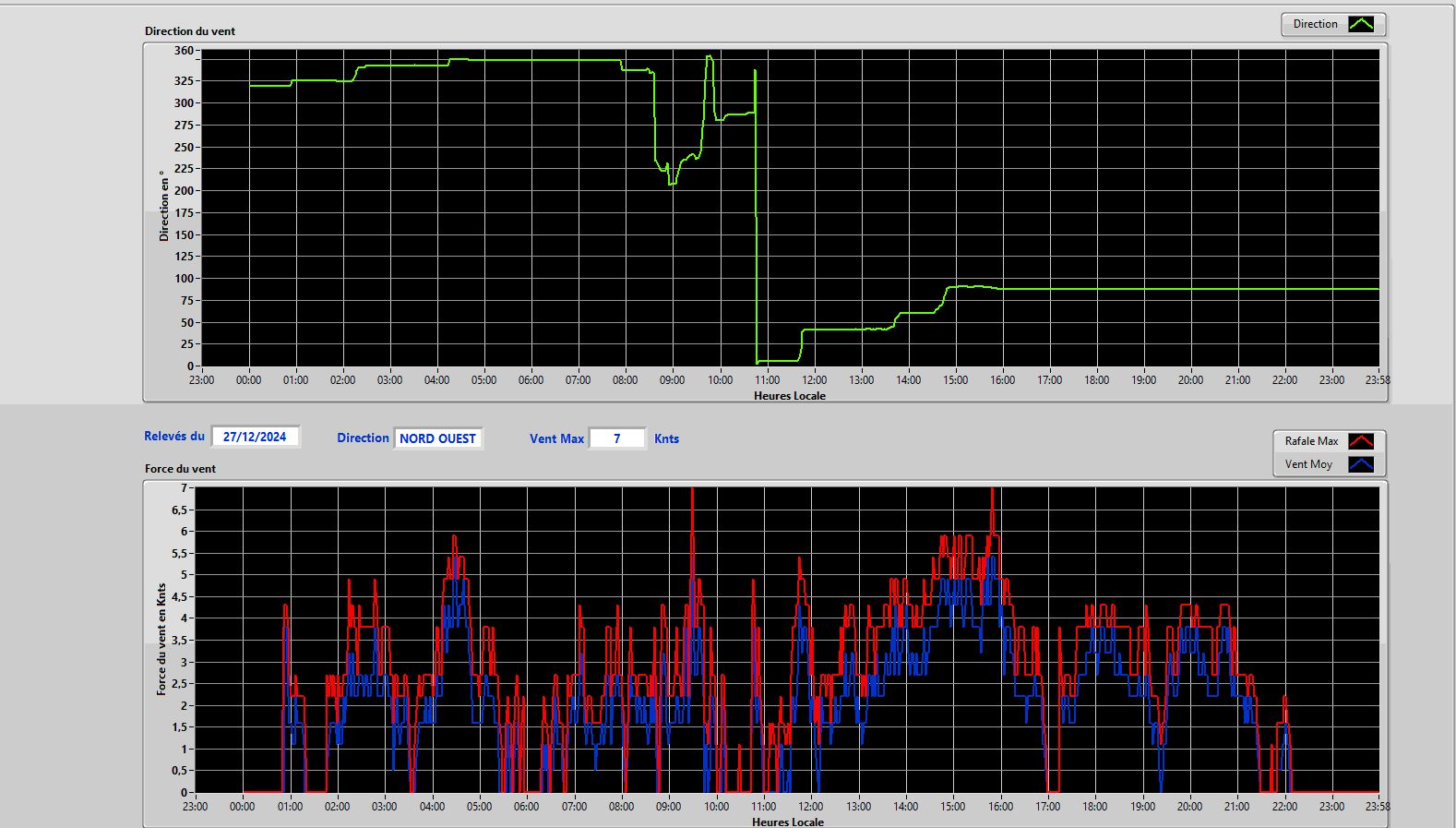Click the 23:58 tick on direction chart X axis
1456x828 pixels.
(1378, 380)
